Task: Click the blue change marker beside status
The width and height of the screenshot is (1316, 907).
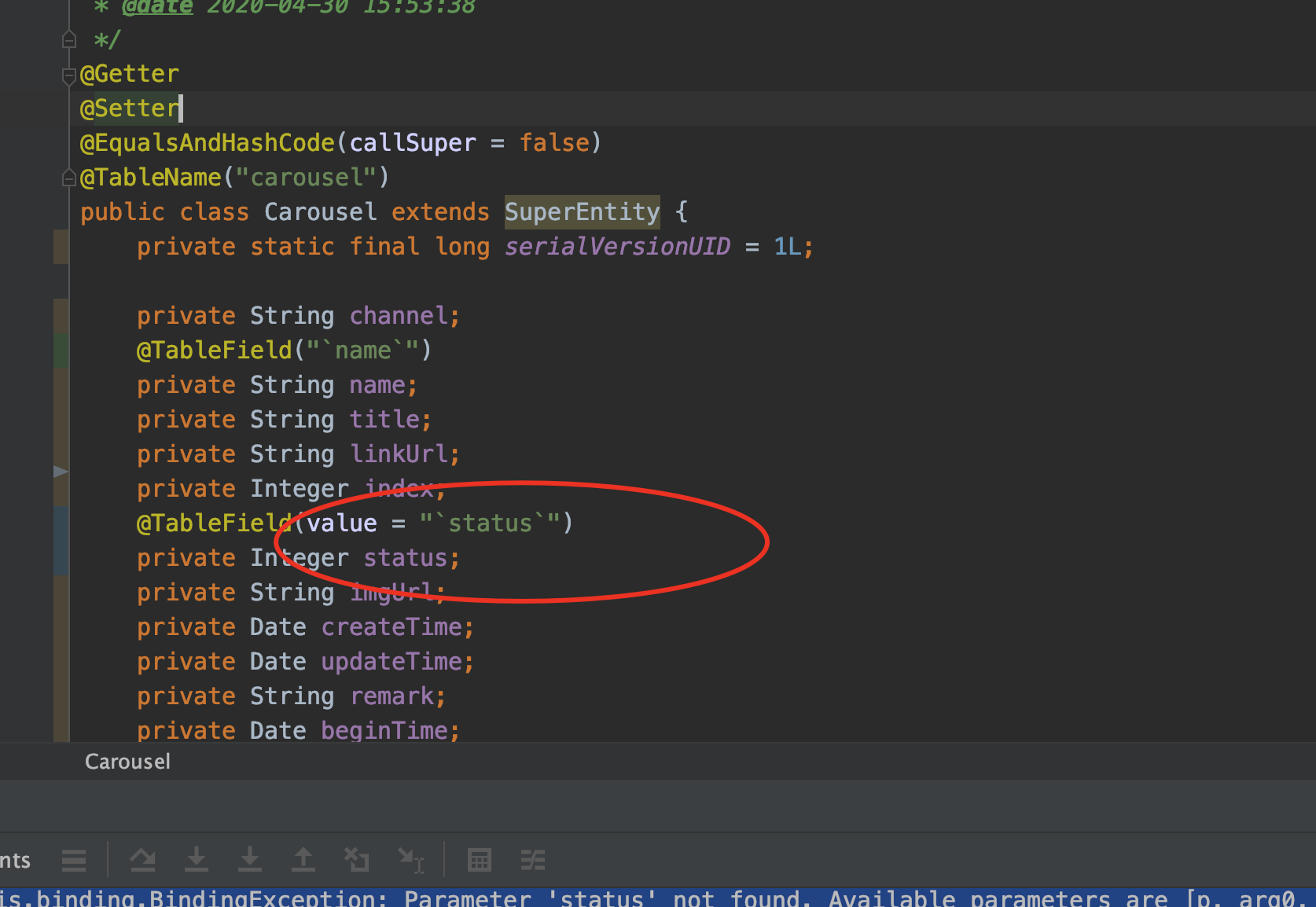Action: (61, 541)
